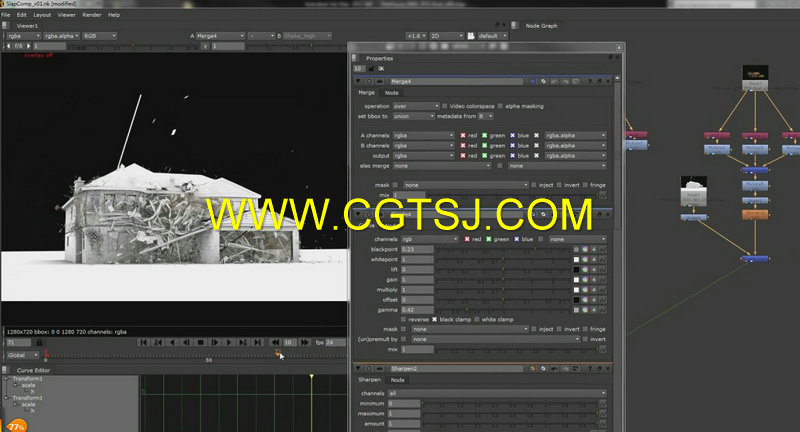The height and width of the screenshot is (432, 800).
Task: Collapse Merge4 properties panel arrow
Action: 358,82
